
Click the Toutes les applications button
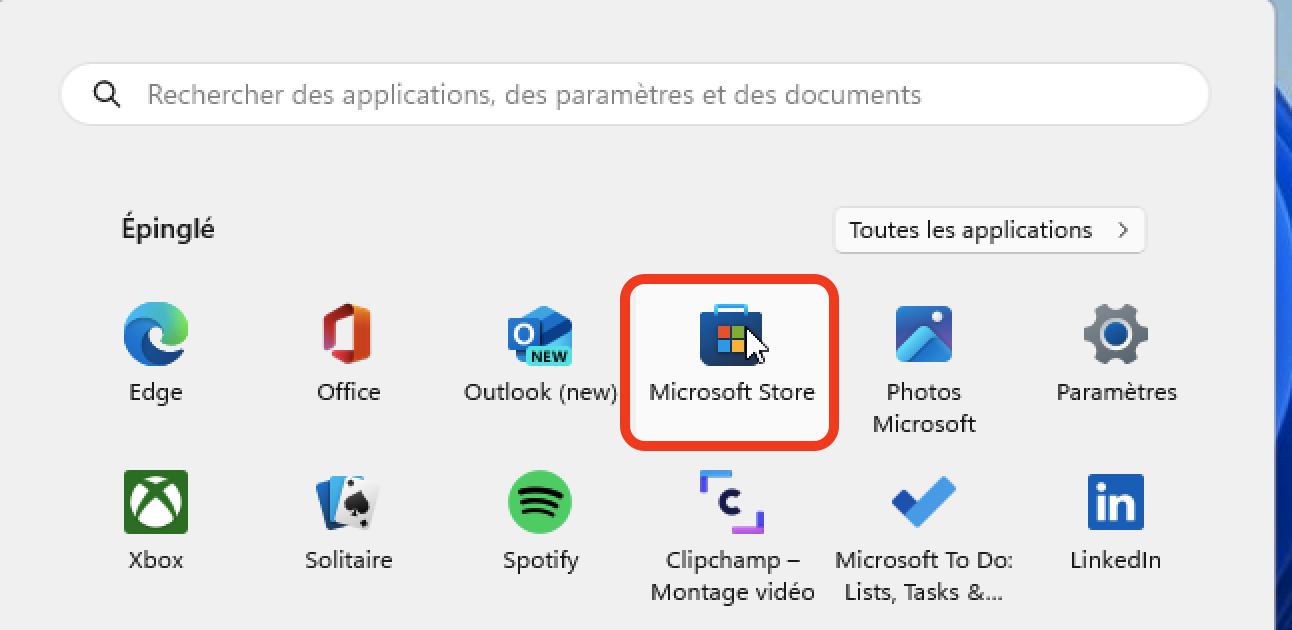990,230
